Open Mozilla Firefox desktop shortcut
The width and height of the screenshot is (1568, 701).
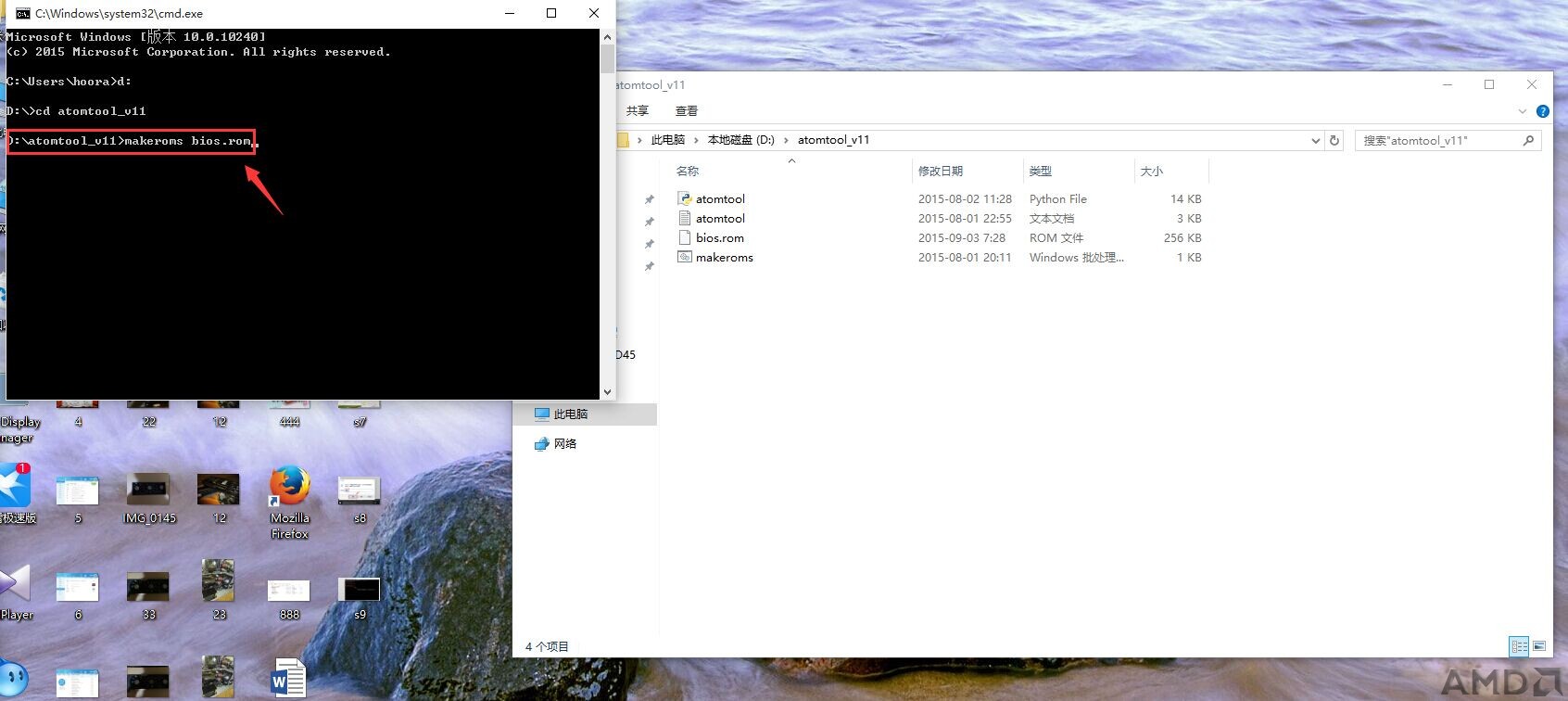click(289, 502)
